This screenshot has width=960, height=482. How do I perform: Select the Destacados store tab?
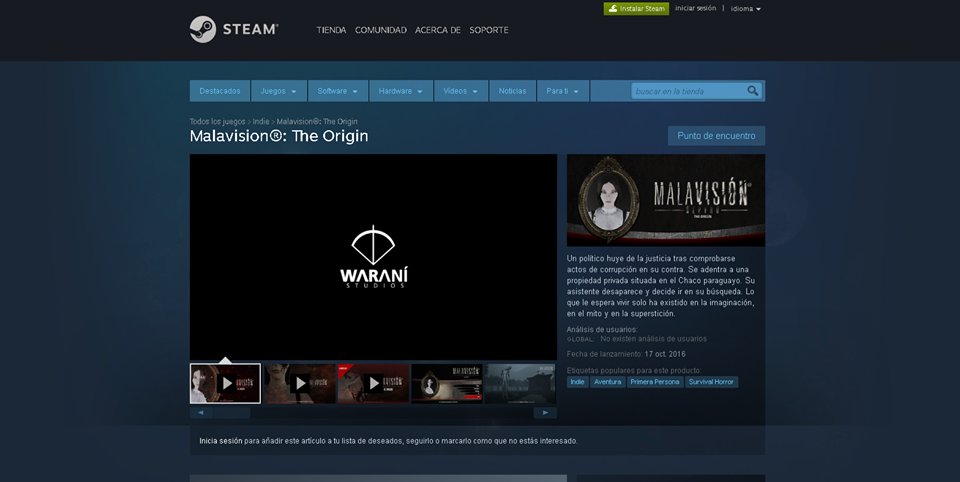[x=220, y=91]
